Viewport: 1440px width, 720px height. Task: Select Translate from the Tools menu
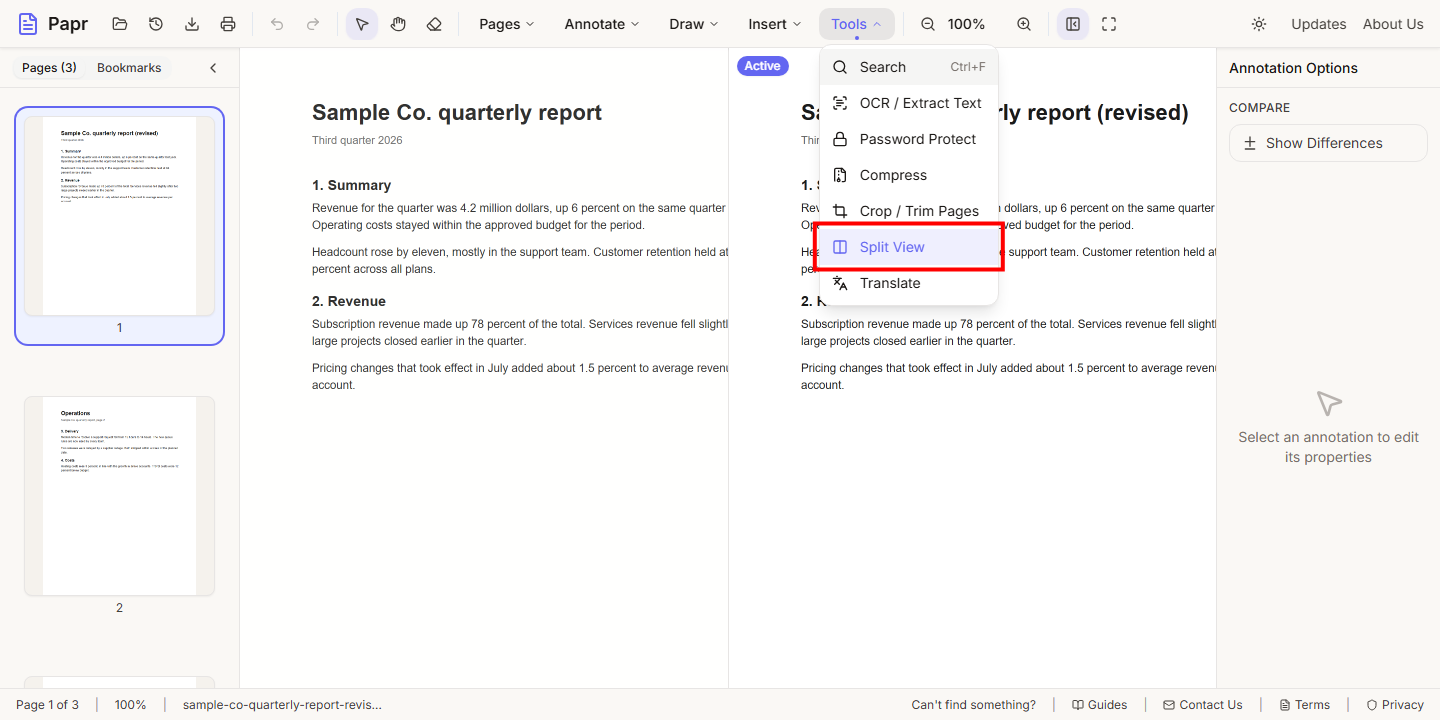point(909,283)
